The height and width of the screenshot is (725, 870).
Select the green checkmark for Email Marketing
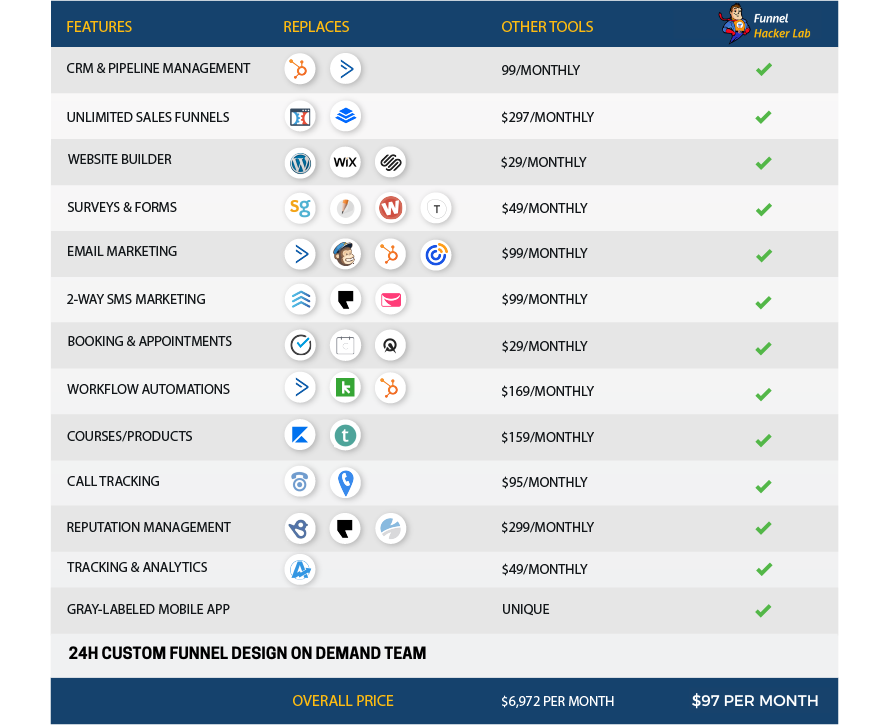pos(764,256)
